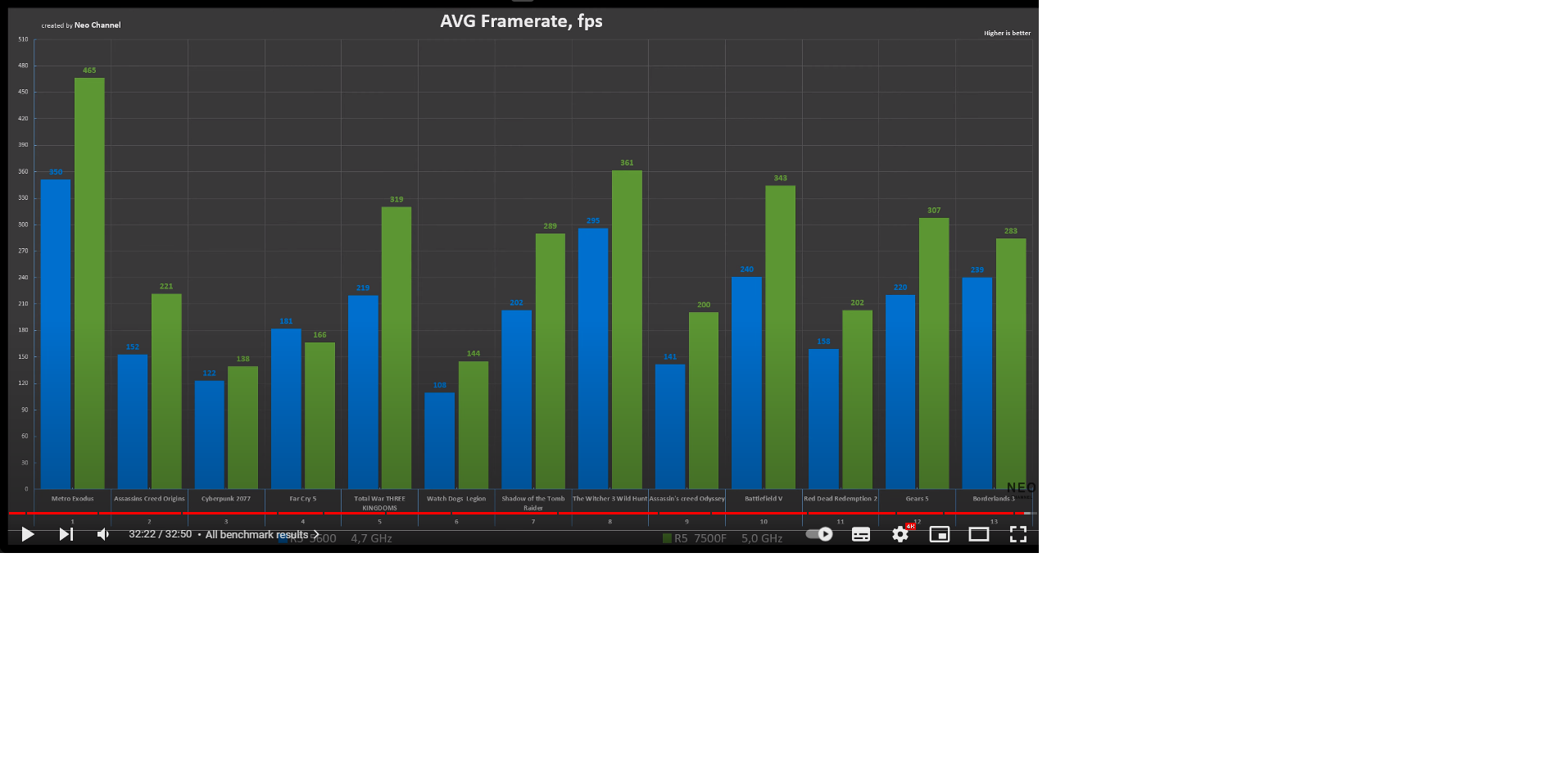Click the 'Higher is better' note
1568x766 pixels.
[1007, 34]
